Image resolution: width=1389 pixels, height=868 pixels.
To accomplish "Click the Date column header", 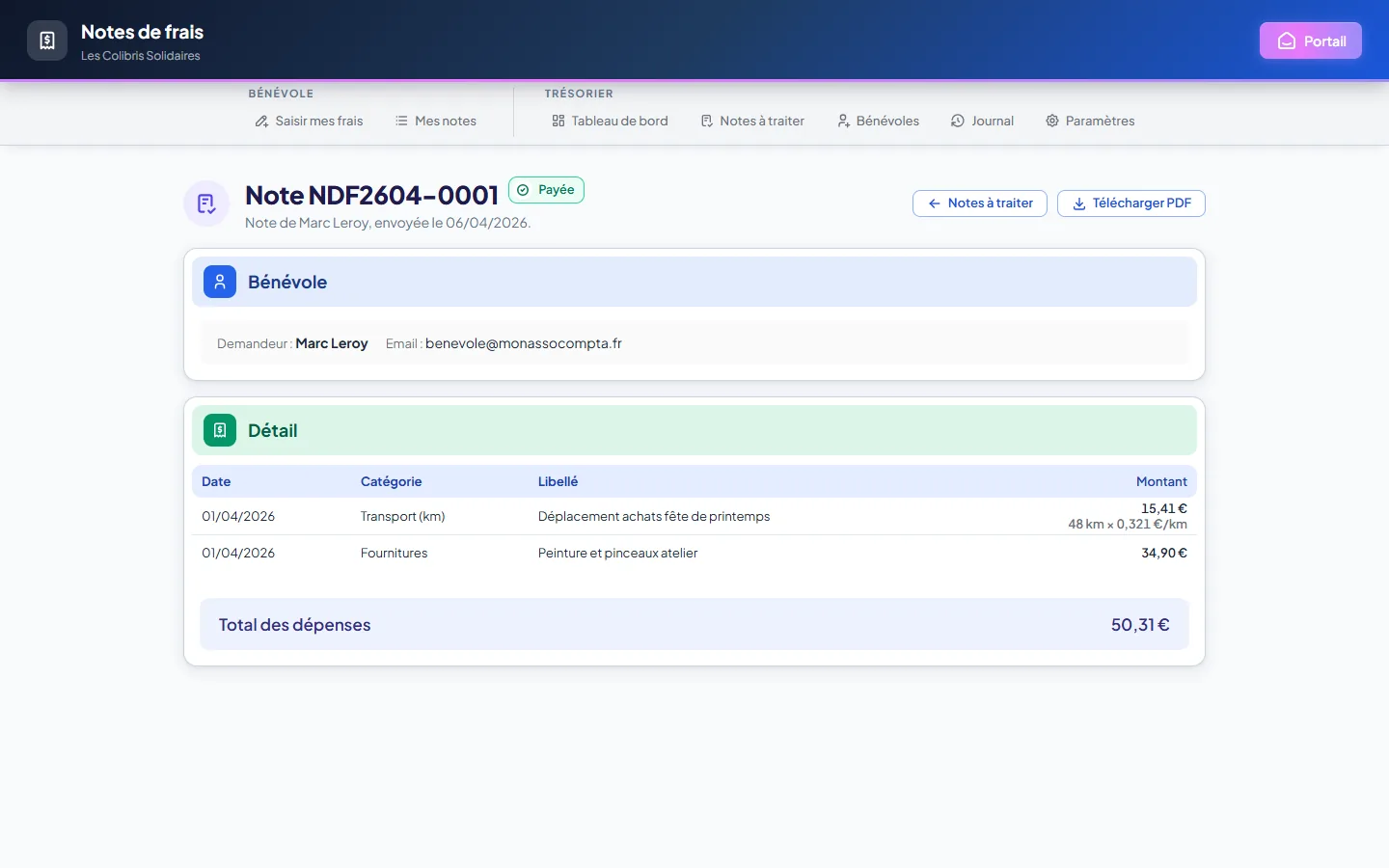I will click(x=216, y=481).
